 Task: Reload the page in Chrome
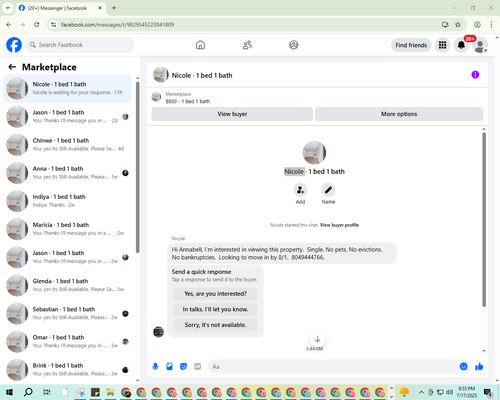pyautogui.click(x=37, y=25)
